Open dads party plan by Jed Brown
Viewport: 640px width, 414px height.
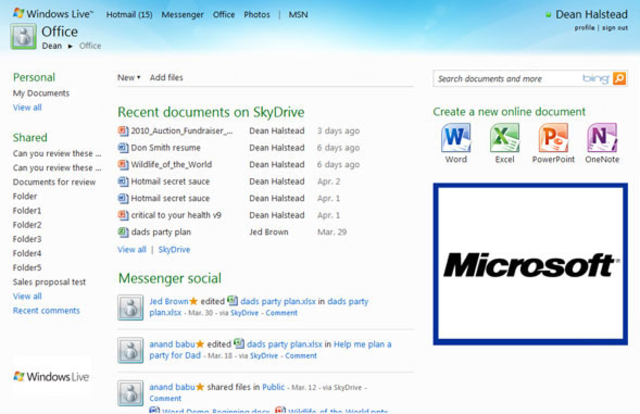(x=161, y=232)
